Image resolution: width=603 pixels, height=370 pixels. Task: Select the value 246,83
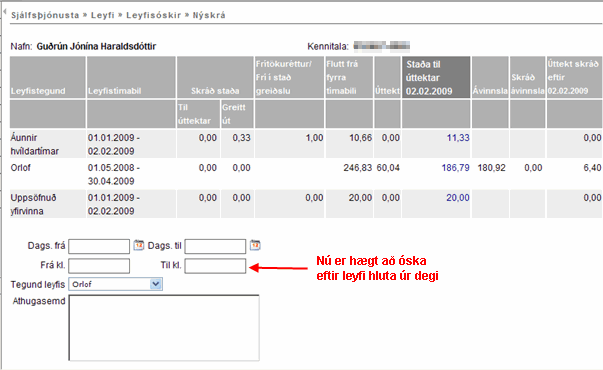click(358, 168)
